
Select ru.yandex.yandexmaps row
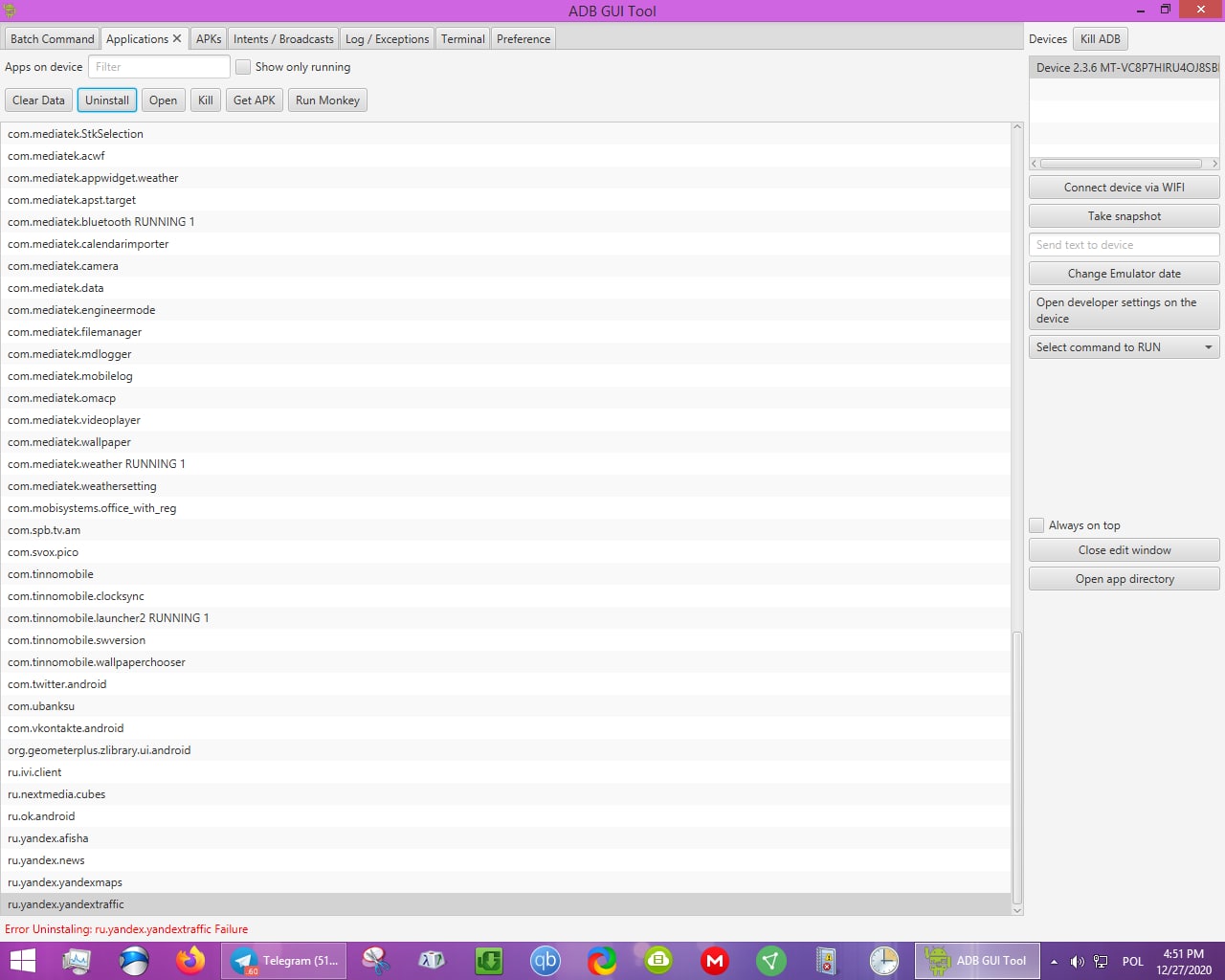pos(505,882)
